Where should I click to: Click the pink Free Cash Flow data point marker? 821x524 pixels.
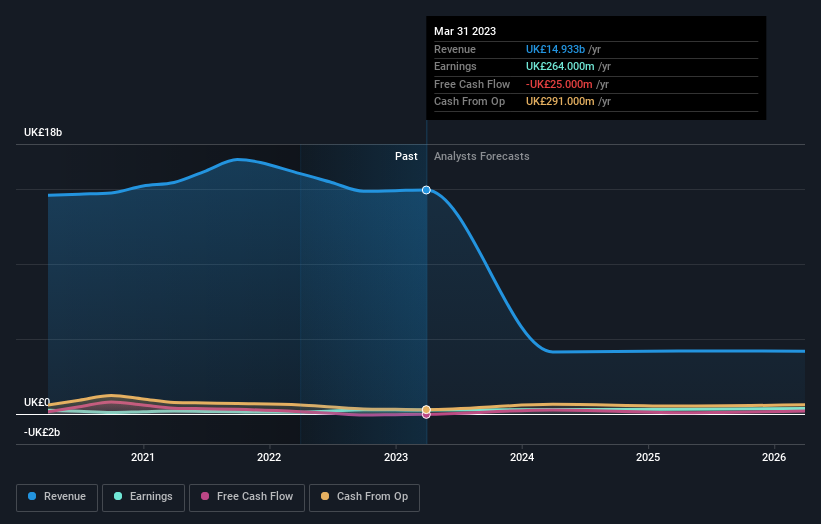426,415
